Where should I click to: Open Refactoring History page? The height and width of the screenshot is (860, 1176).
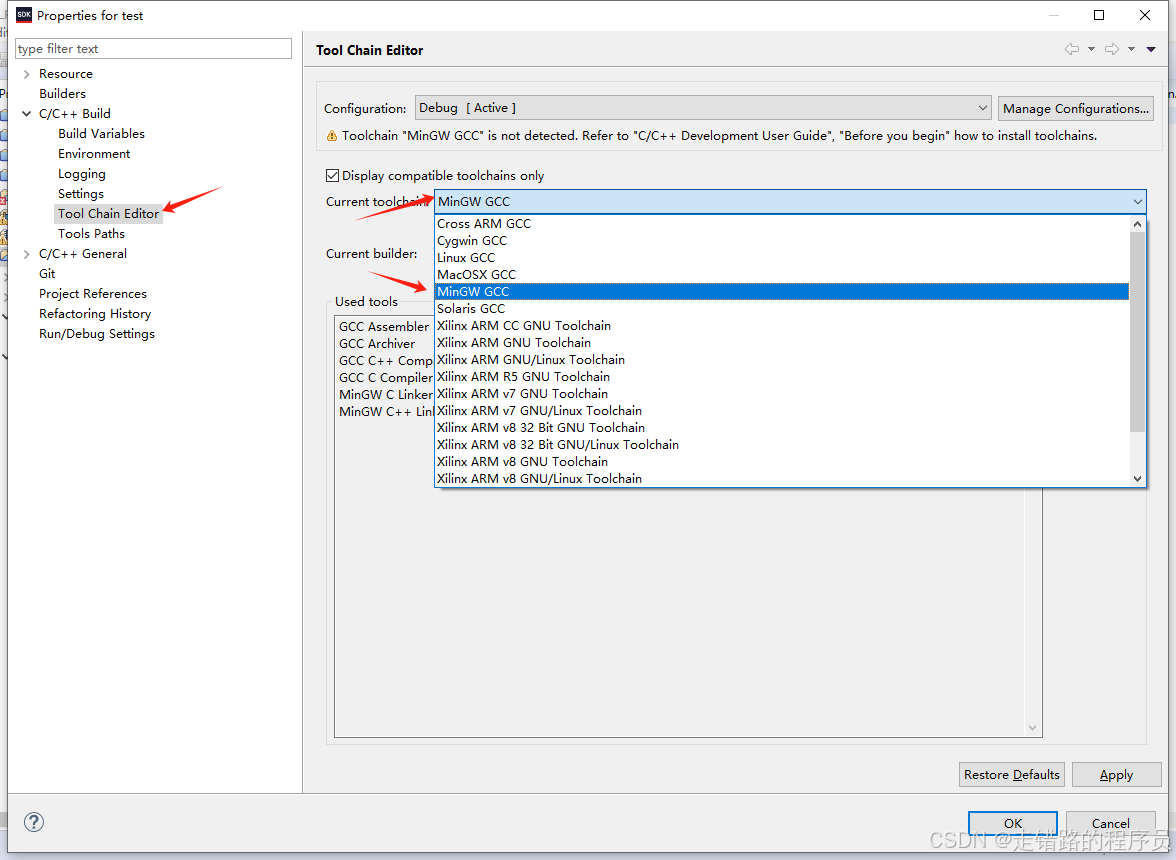pyautogui.click(x=95, y=313)
